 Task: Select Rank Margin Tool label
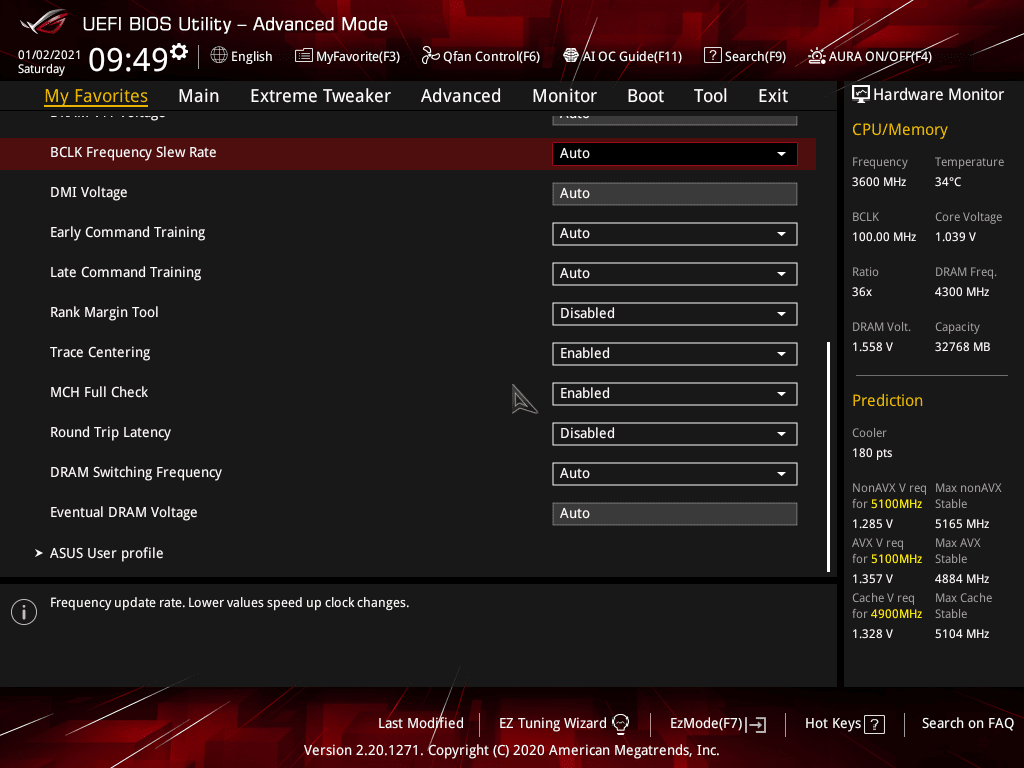point(104,312)
